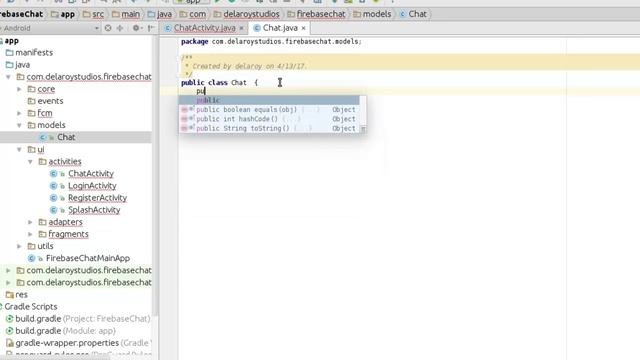Click the res folder icon

[10, 295]
